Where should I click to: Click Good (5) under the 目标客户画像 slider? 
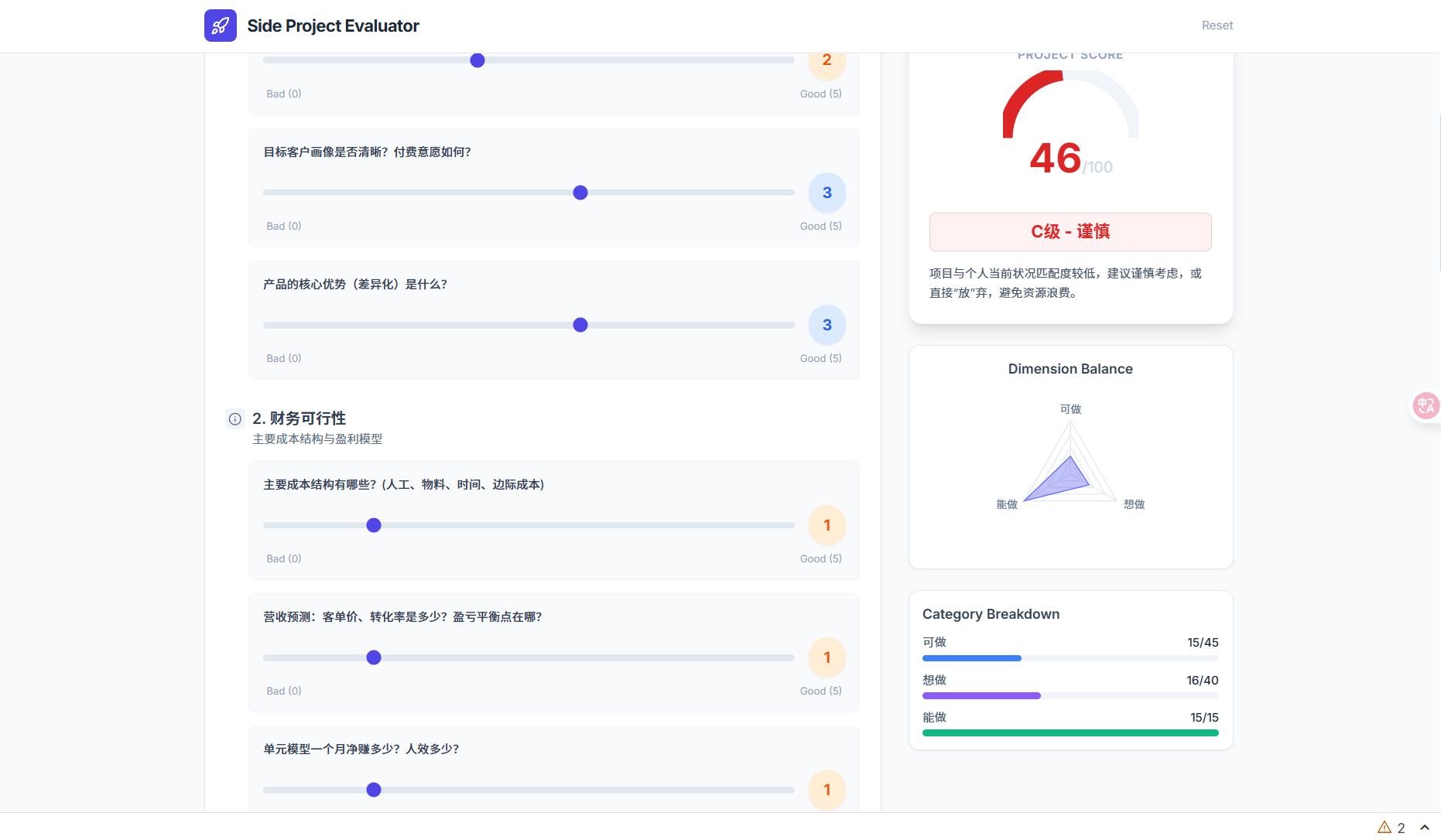coord(821,226)
